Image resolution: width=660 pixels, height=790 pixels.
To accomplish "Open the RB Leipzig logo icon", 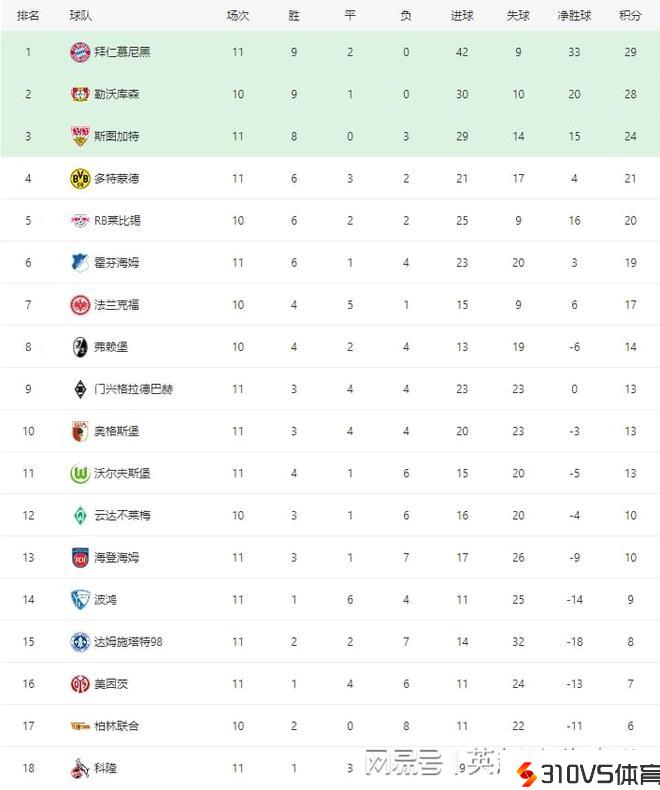I will click(80, 220).
